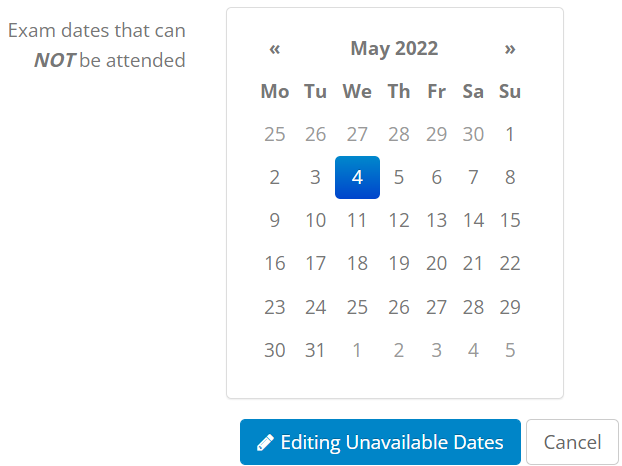Click the Cancel button

(x=572, y=442)
